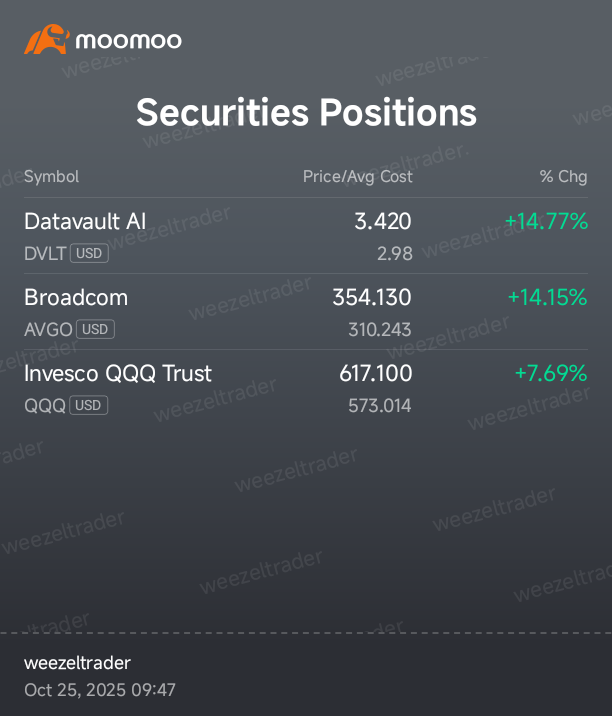Select the Symbol column header
The height and width of the screenshot is (716, 612).
[52, 177]
